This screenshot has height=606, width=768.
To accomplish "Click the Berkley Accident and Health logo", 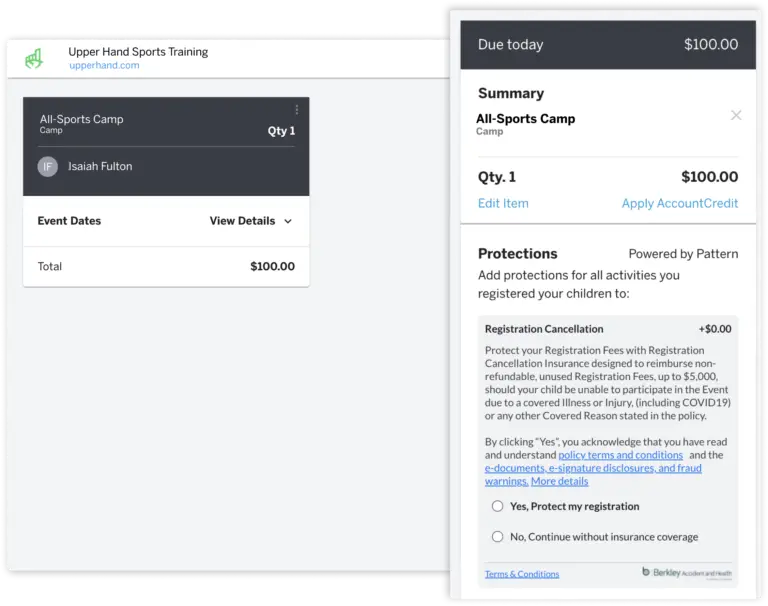I will tap(687, 572).
